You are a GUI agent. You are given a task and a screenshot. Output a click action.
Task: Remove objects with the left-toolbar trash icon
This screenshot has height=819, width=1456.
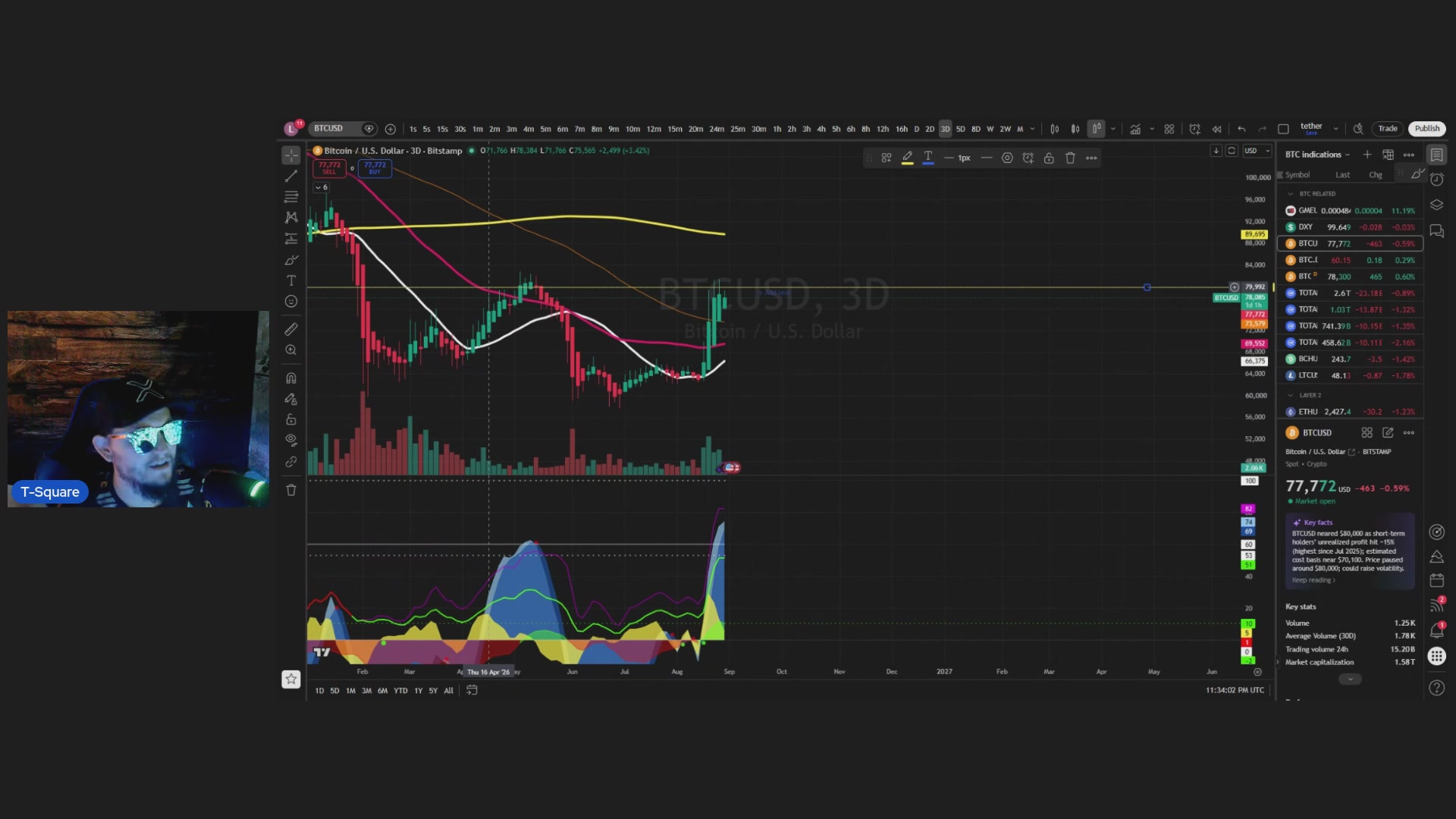291,490
